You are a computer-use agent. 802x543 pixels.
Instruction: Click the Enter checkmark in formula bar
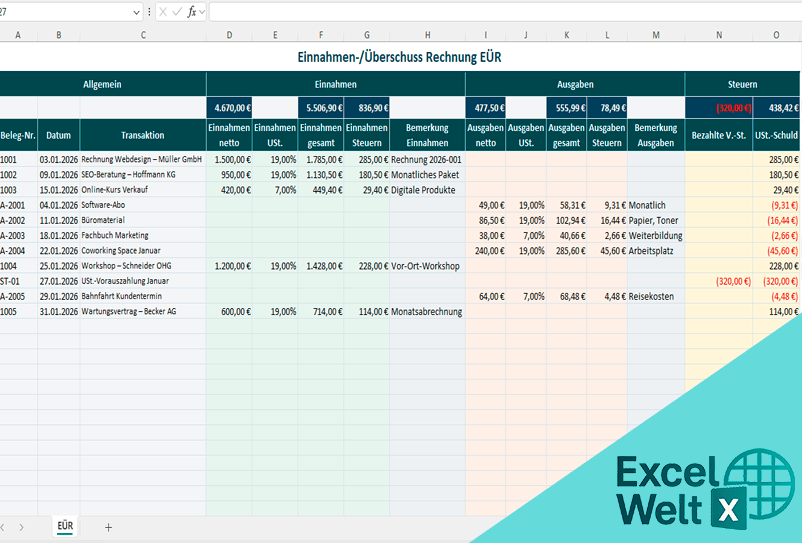pos(177,12)
